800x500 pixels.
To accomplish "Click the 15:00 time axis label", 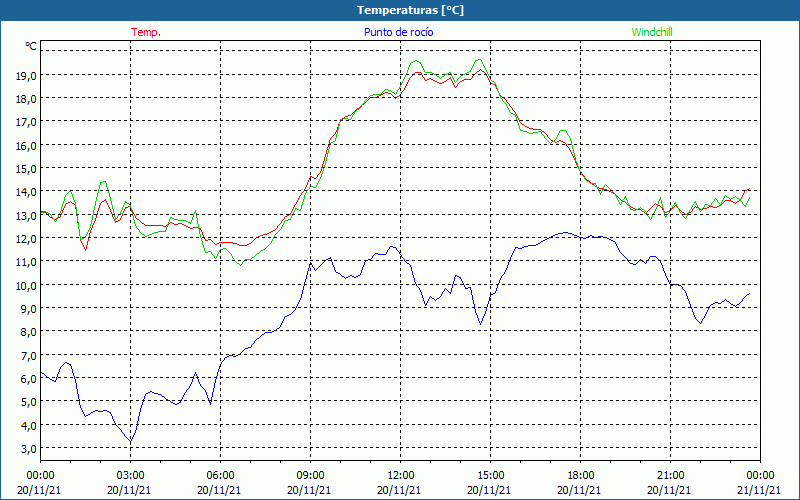I will 490,476.
